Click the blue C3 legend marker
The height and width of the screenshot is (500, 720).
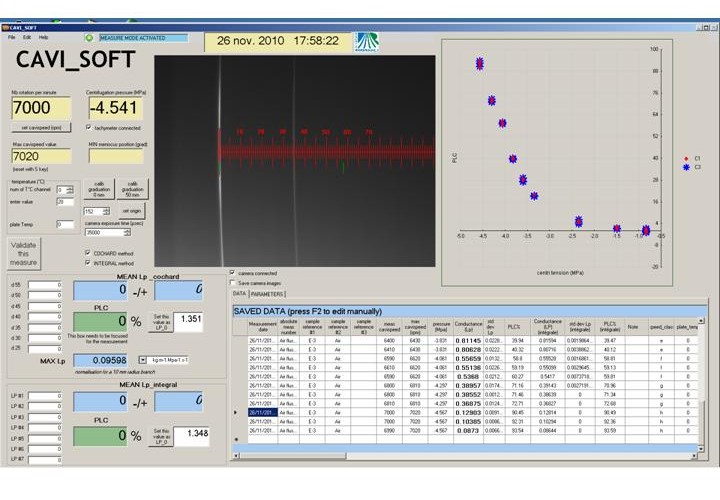coord(684,167)
